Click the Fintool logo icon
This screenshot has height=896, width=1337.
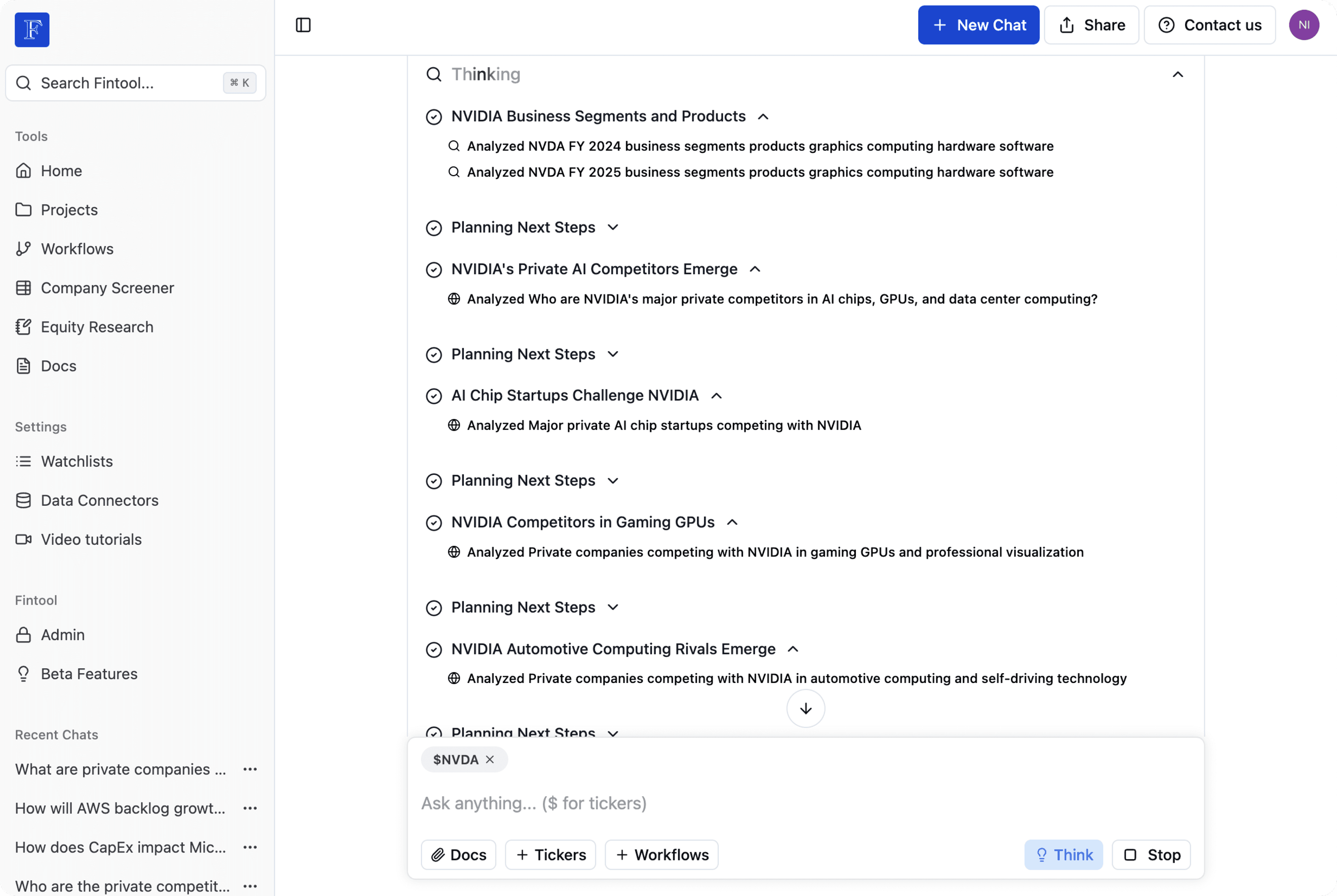(x=32, y=29)
